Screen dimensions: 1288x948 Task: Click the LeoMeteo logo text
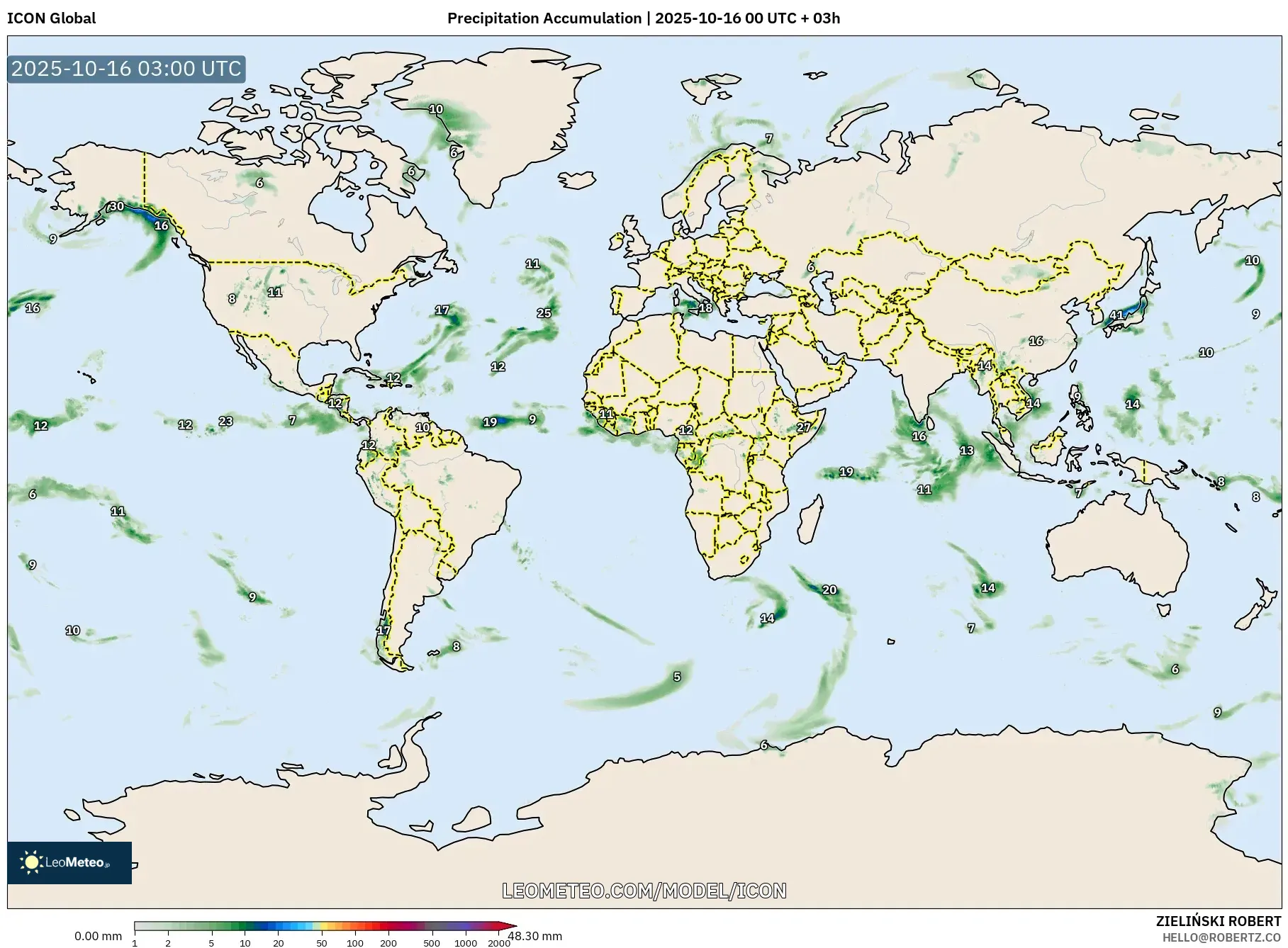coord(77,862)
